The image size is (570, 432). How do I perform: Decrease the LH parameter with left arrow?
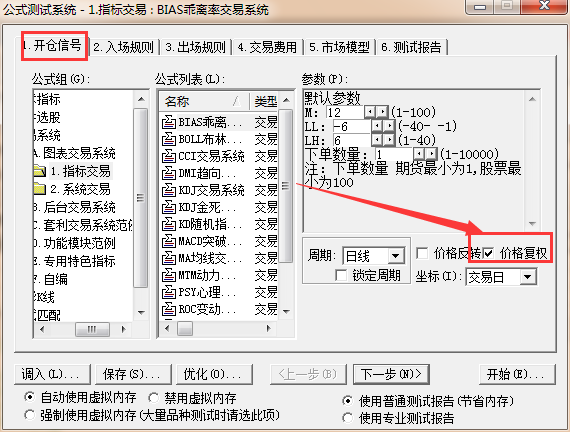click(377, 140)
